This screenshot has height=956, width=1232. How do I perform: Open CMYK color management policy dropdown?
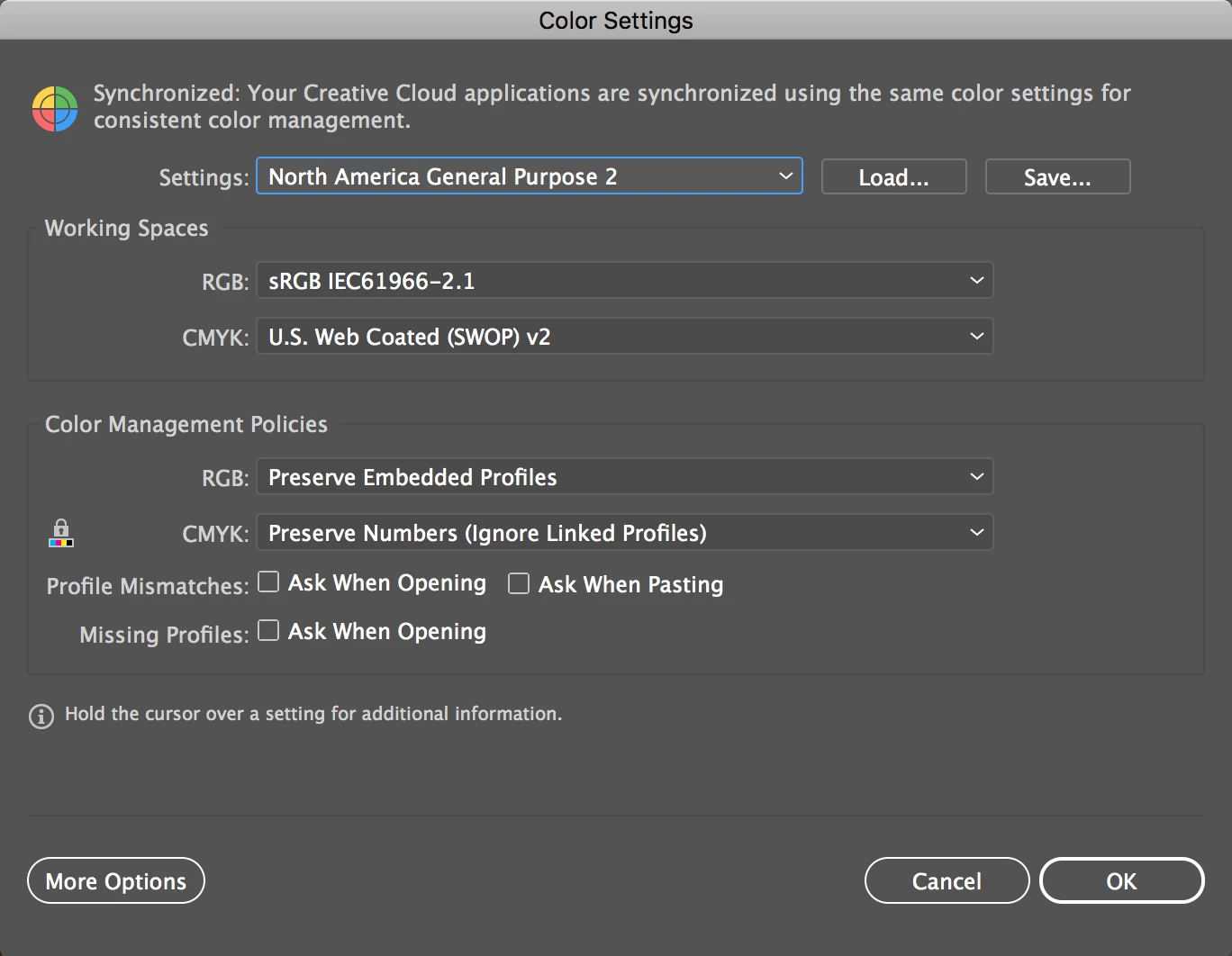tap(625, 532)
